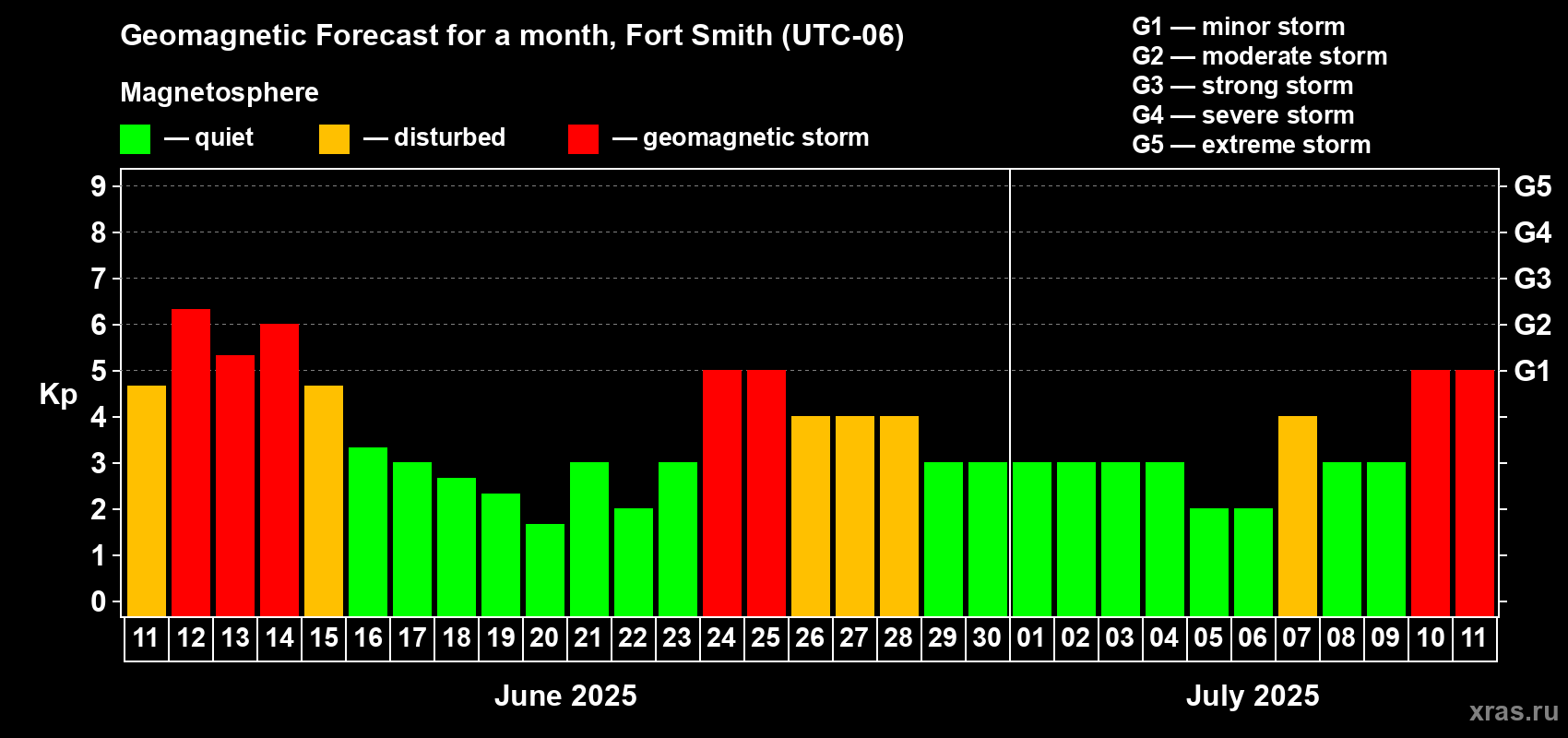Click the orange bar for June 15
This screenshot has height=738, width=1568.
point(324,501)
